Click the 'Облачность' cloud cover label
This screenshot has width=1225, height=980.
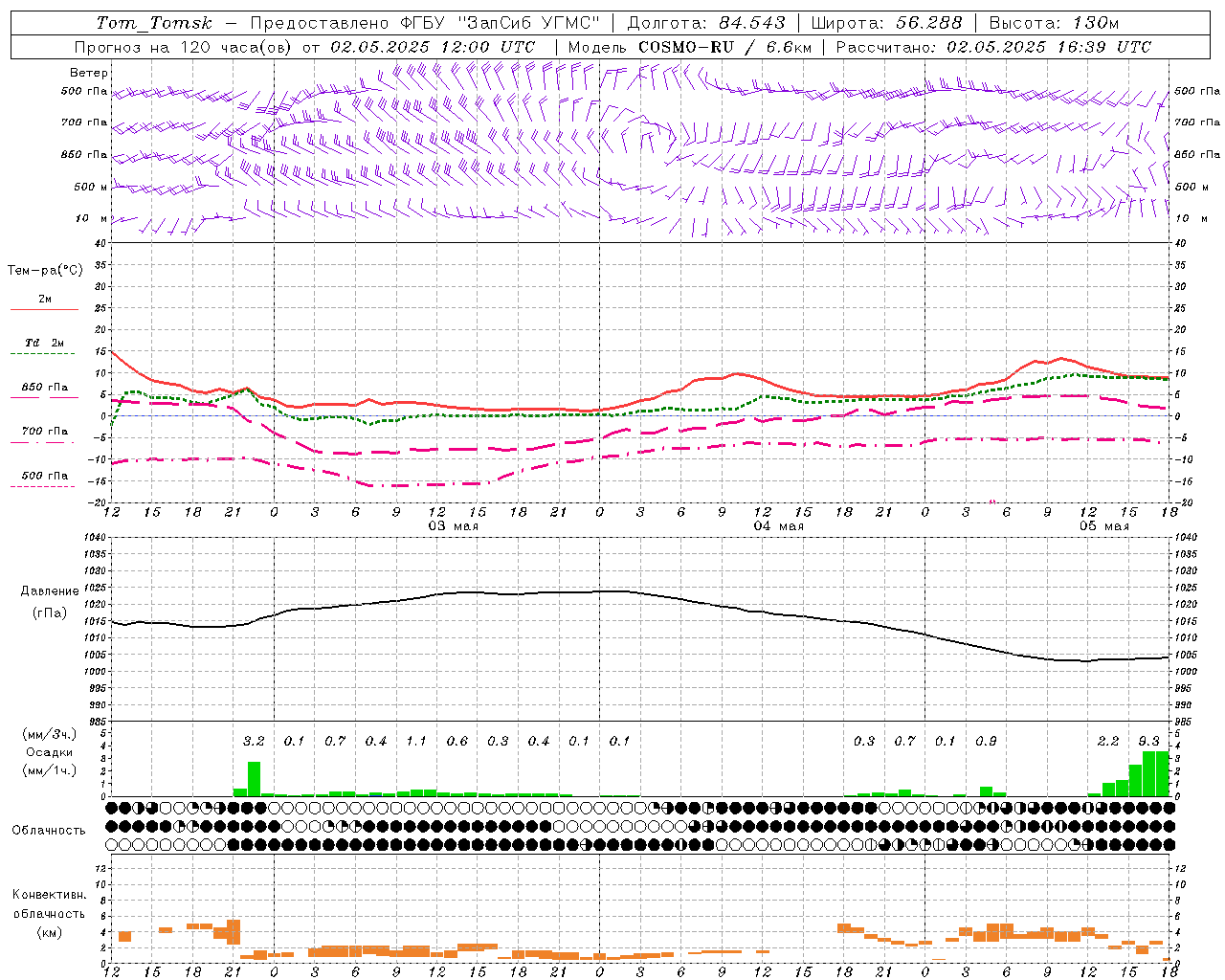49,830
